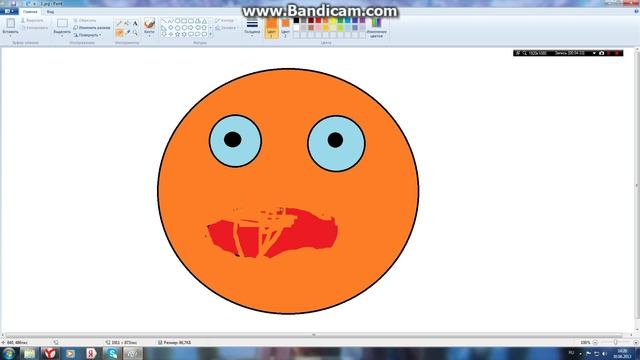This screenshot has width=640, height=360.
Task: Click the zoom out minus button
Action: pyautogui.click(x=595, y=342)
